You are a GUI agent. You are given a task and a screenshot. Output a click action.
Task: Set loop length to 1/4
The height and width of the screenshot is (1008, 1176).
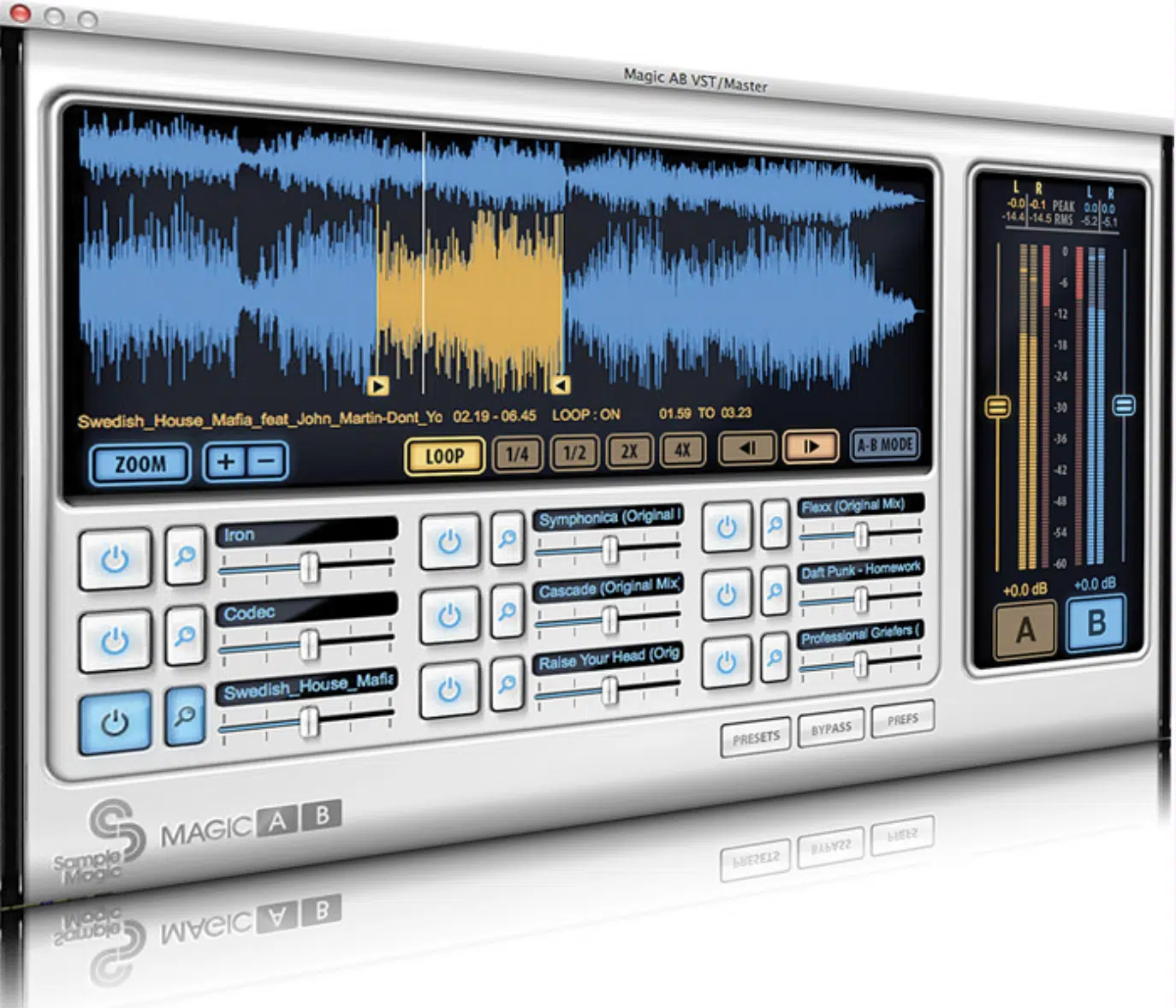(517, 454)
